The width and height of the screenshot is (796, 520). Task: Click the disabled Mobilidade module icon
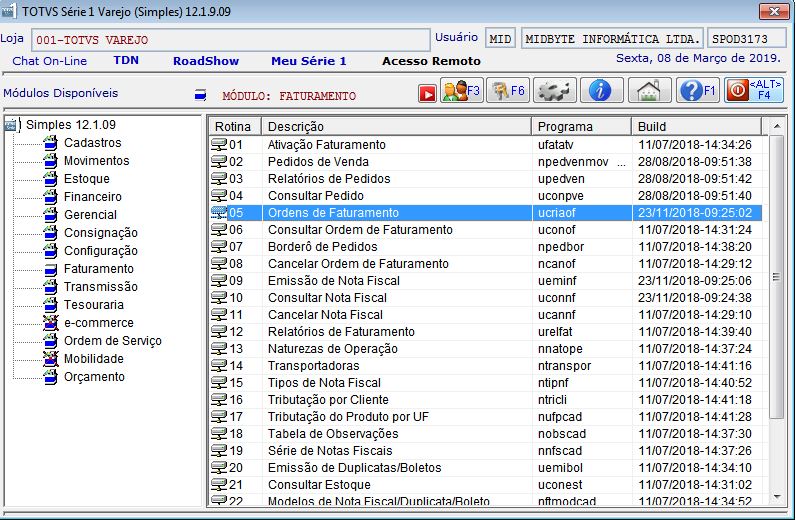(50, 359)
